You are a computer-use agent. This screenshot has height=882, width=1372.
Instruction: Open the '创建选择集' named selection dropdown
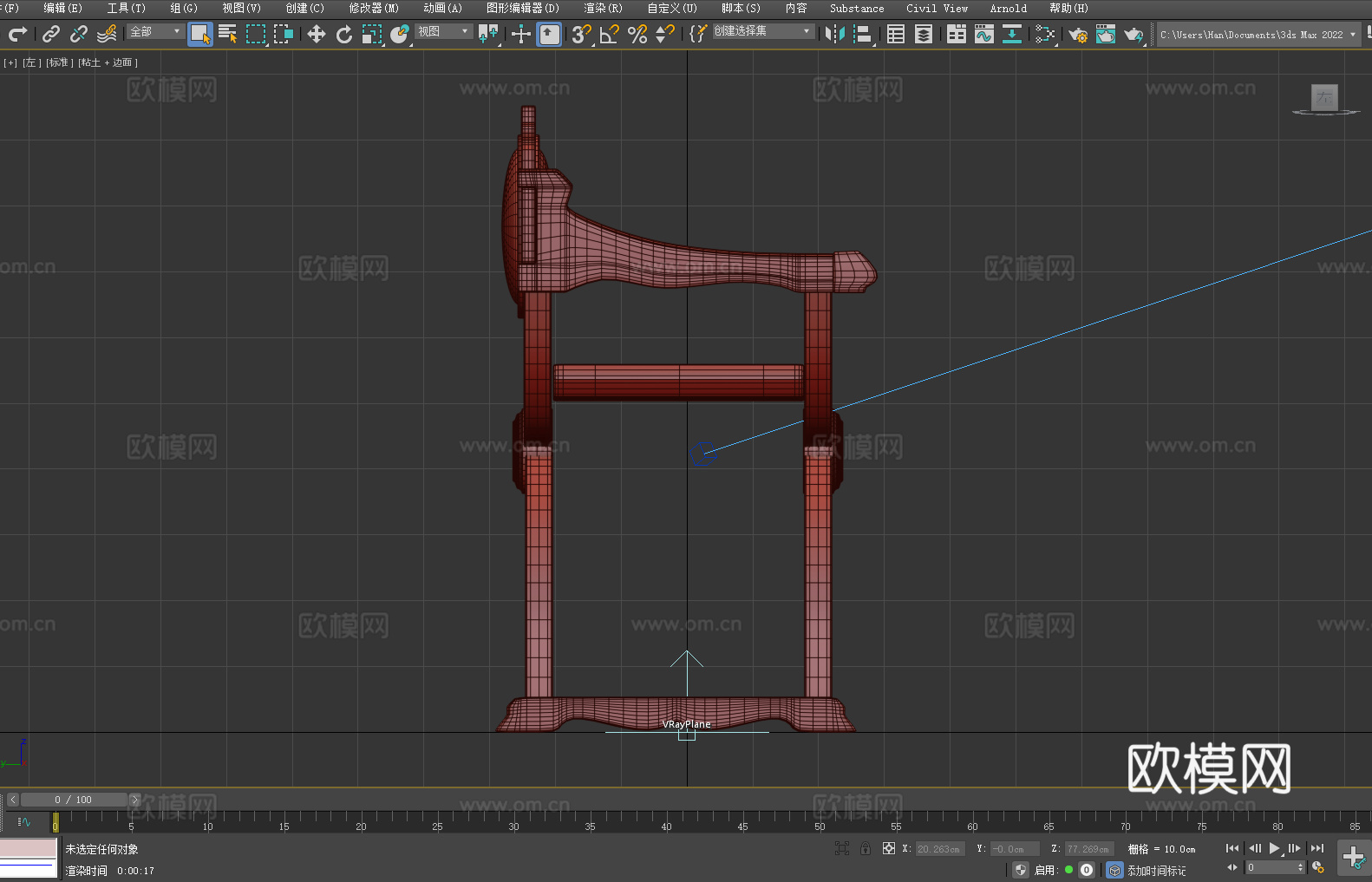(763, 31)
